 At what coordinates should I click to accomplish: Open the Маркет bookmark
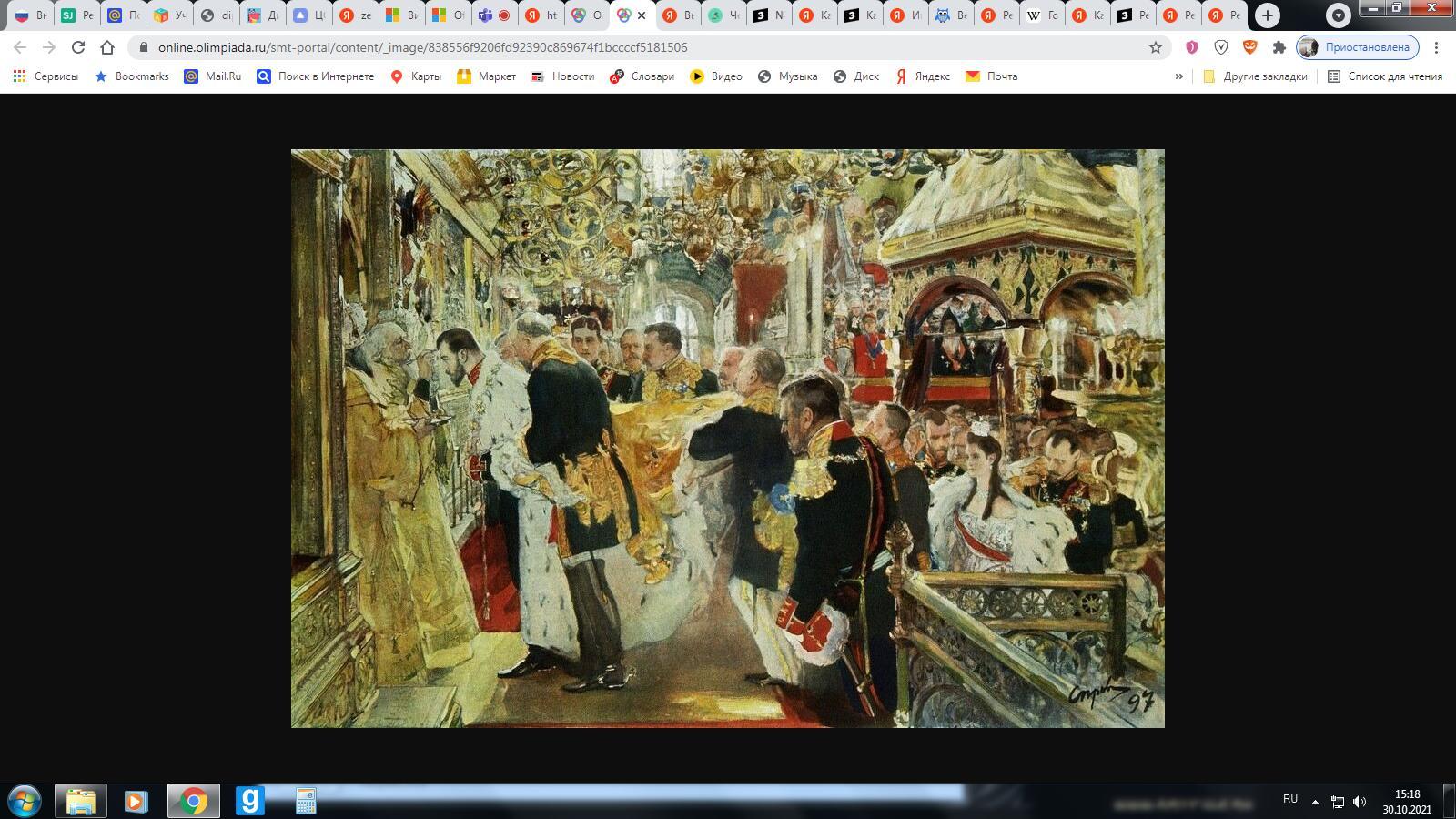487,76
